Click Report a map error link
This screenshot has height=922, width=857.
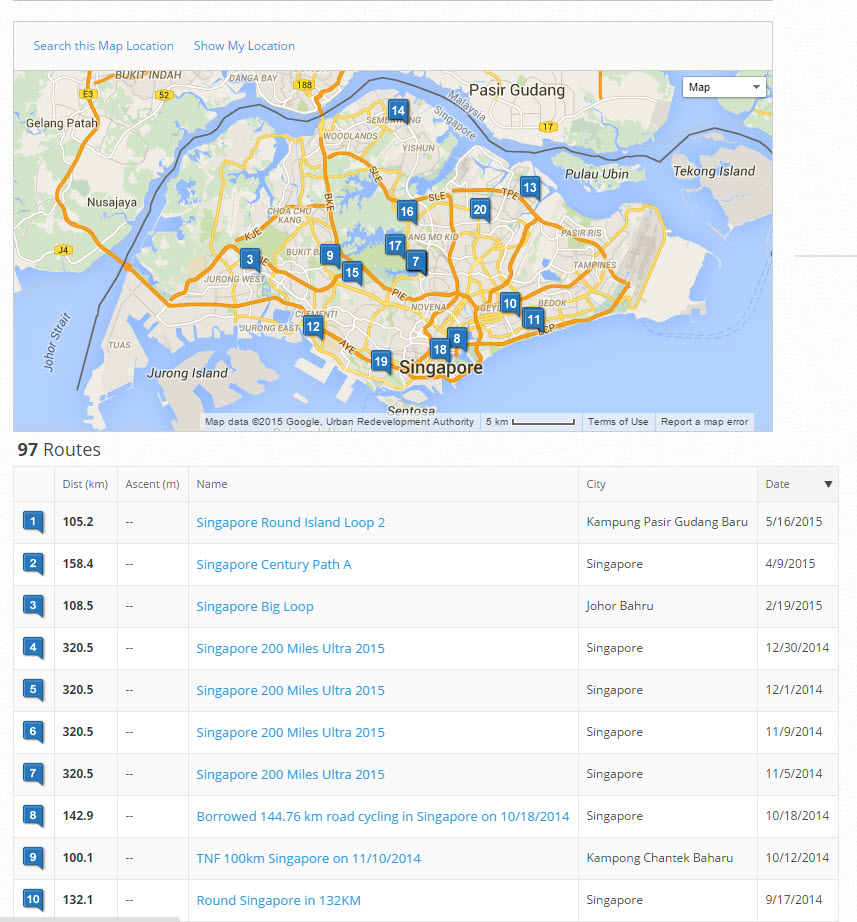click(704, 422)
